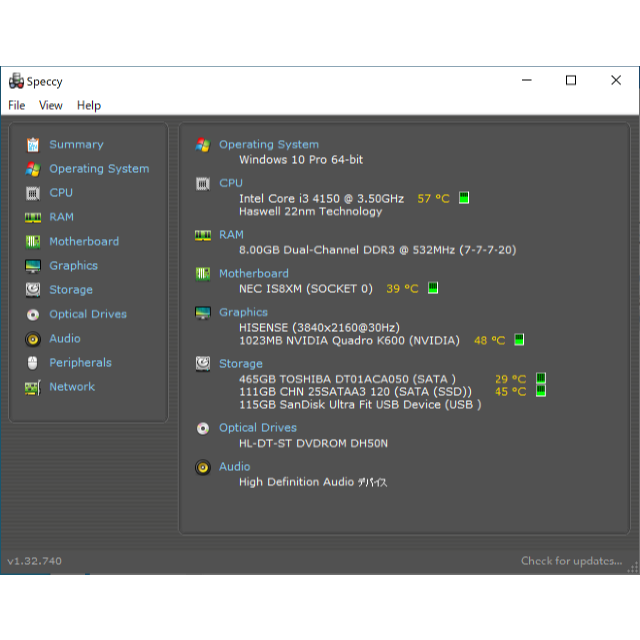640x640 pixels.
Task: Click the Summary clipboard icon in sidebar
Action: tap(33, 145)
